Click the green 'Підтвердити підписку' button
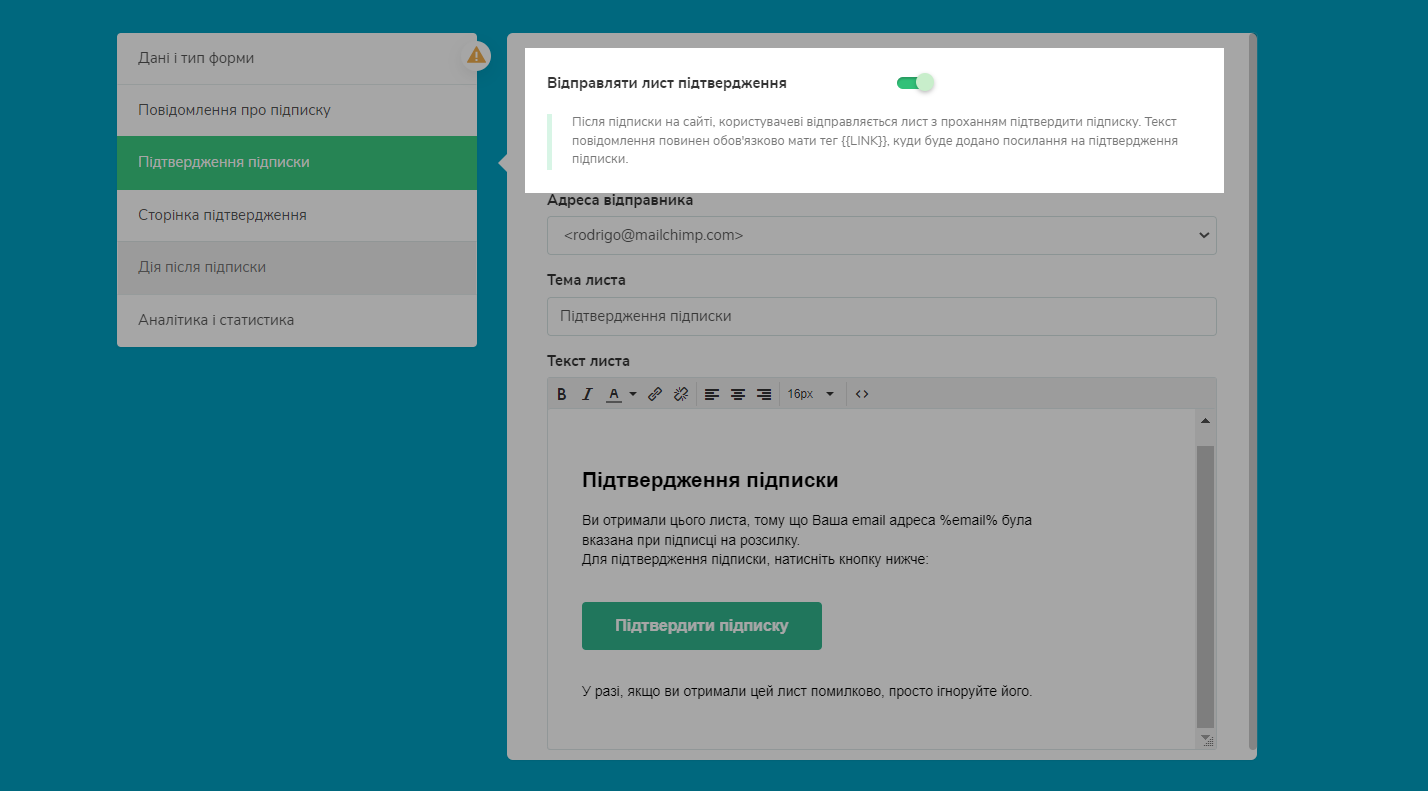 click(x=701, y=626)
